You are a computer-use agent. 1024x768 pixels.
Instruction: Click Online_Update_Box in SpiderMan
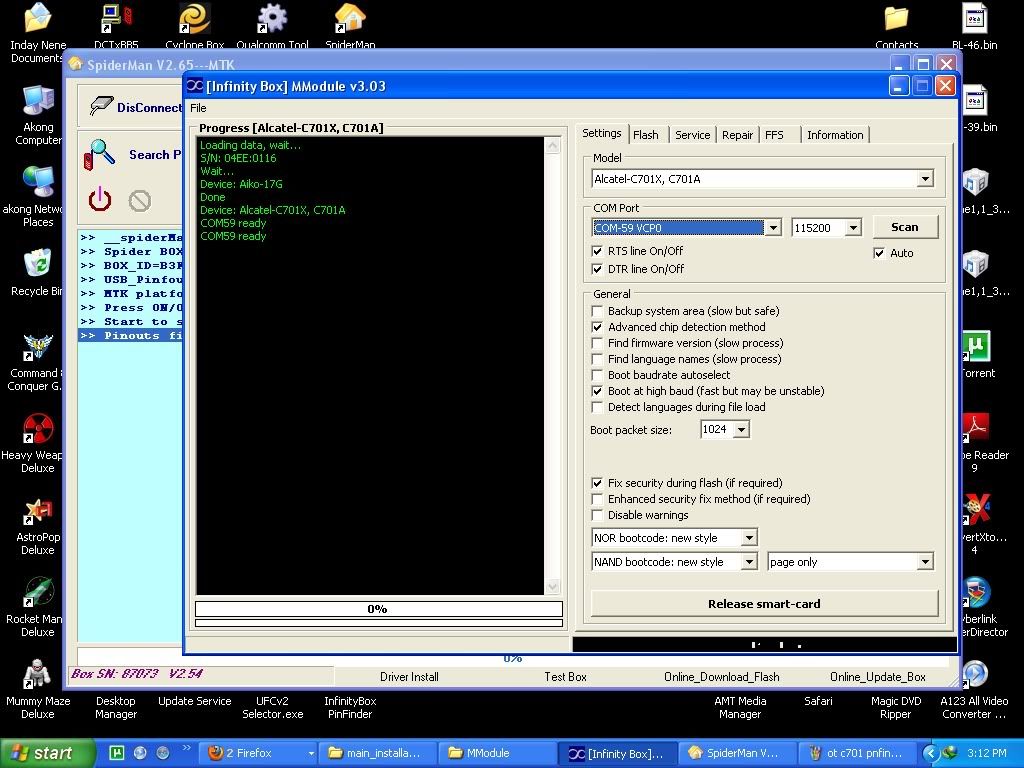click(878, 677)
